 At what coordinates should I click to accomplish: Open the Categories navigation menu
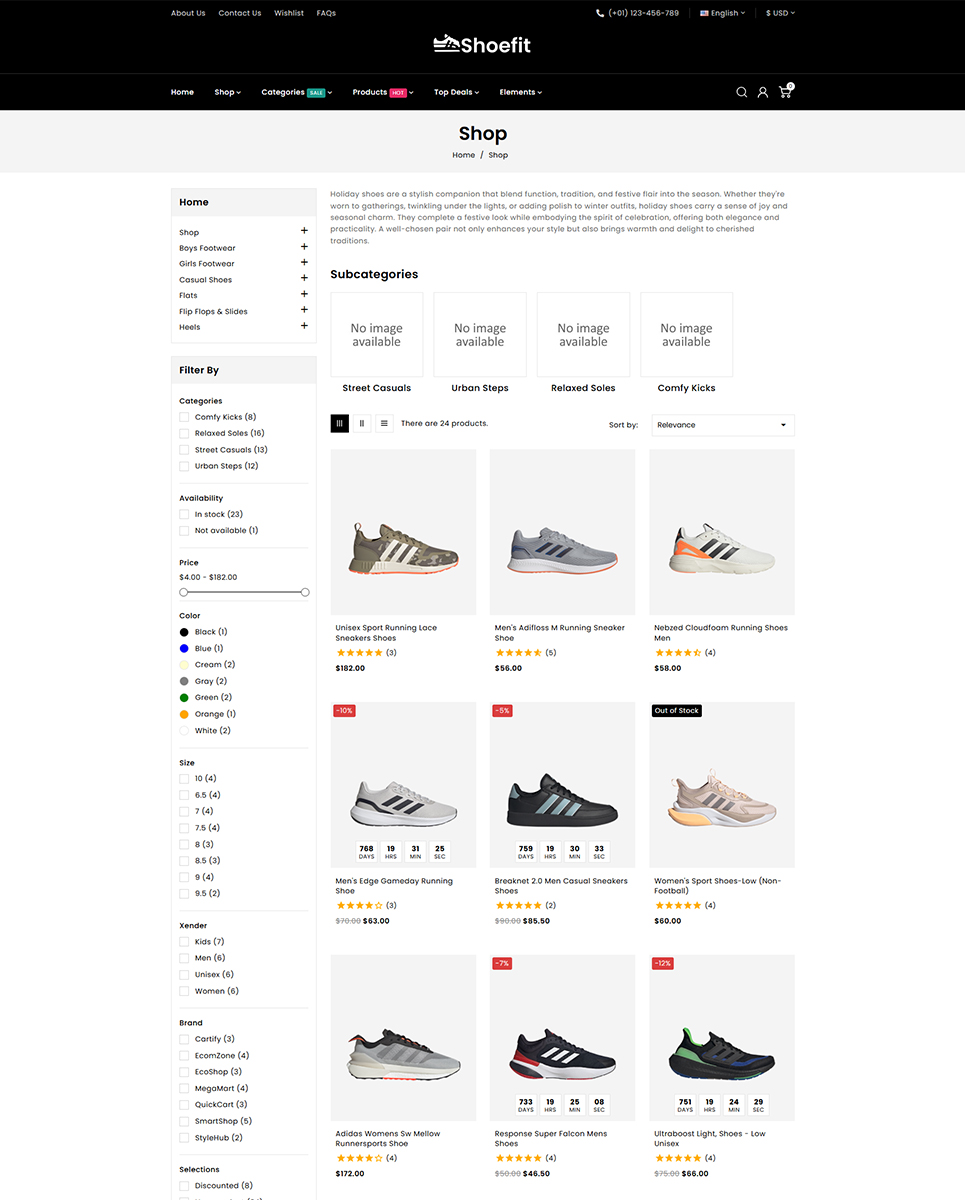[296, 92]
